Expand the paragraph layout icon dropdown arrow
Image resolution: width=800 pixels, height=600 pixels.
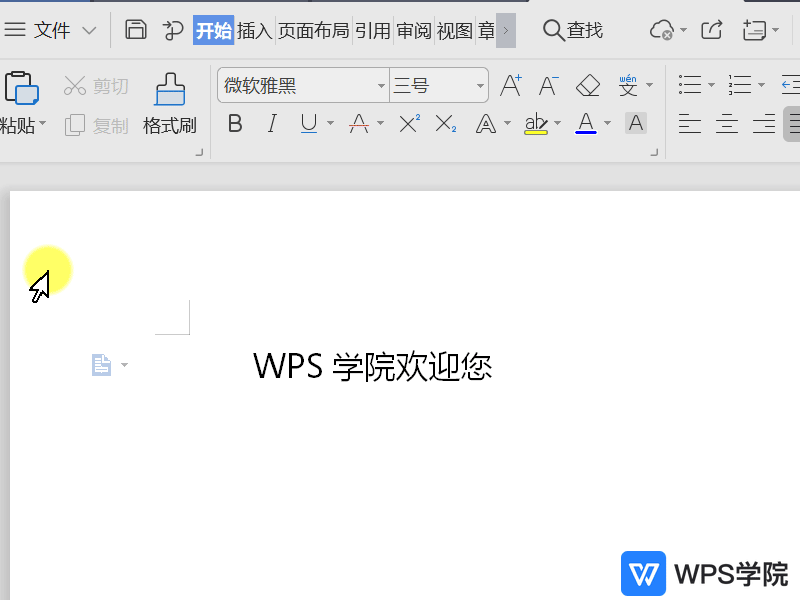click(124, 365)
